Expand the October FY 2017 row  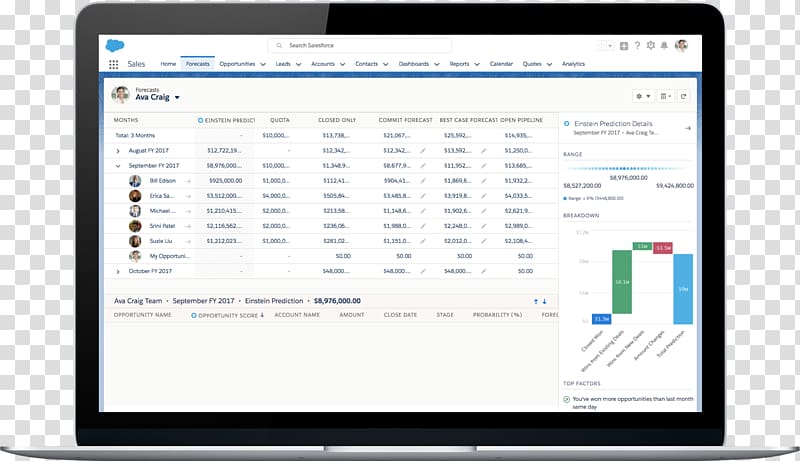point(118,271)
